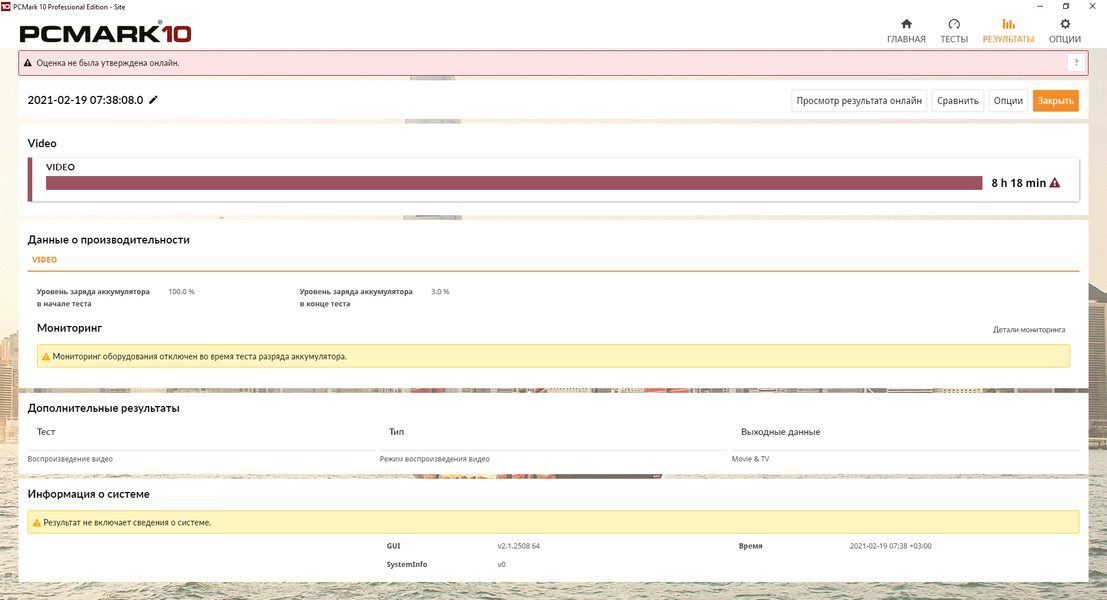This screenshot has height=600, width=1107.
Task: Click the result date 2021-02-19 07:38:08.0
Action: click(x=85, y=100)
